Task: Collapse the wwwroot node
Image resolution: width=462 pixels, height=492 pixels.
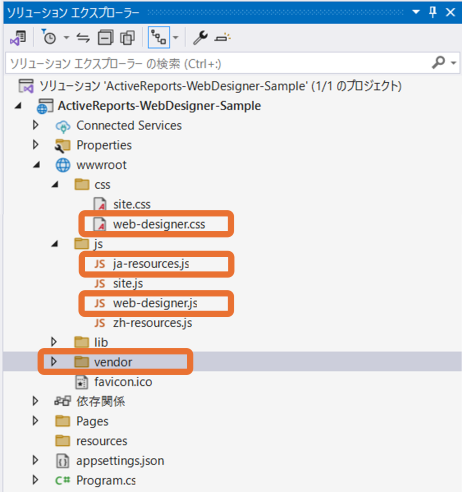Action: (36, 165)
